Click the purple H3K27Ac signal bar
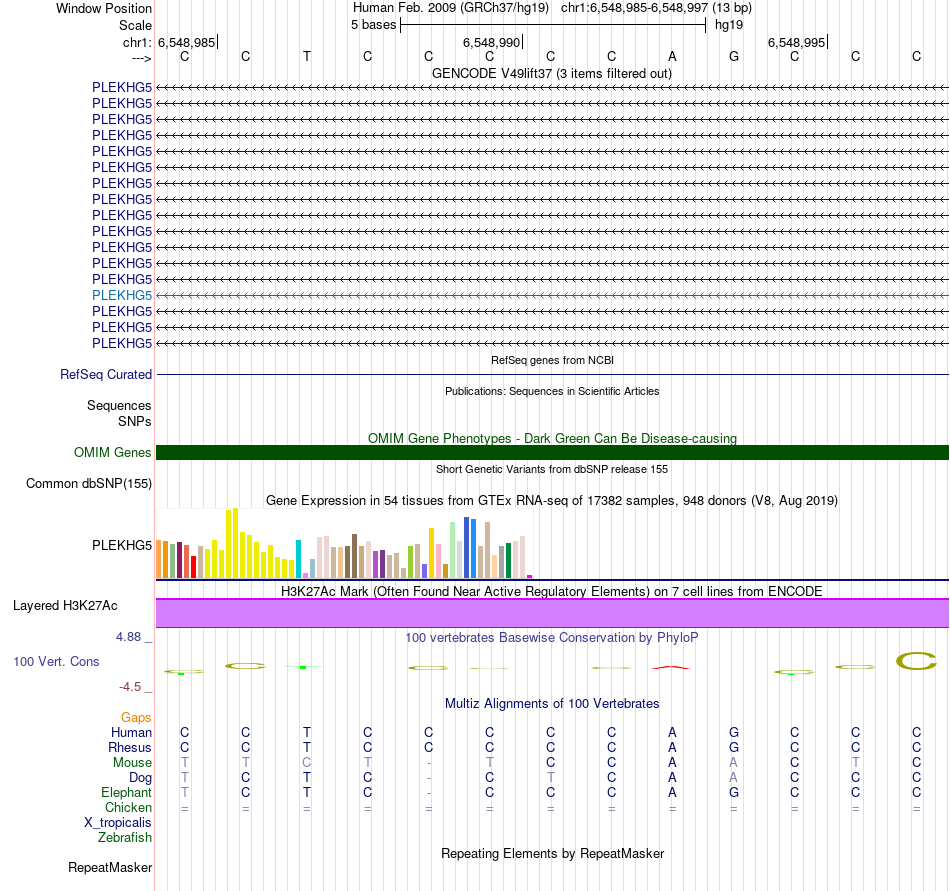The height and width of the screenshot is (891, 950). coord(552,613)
